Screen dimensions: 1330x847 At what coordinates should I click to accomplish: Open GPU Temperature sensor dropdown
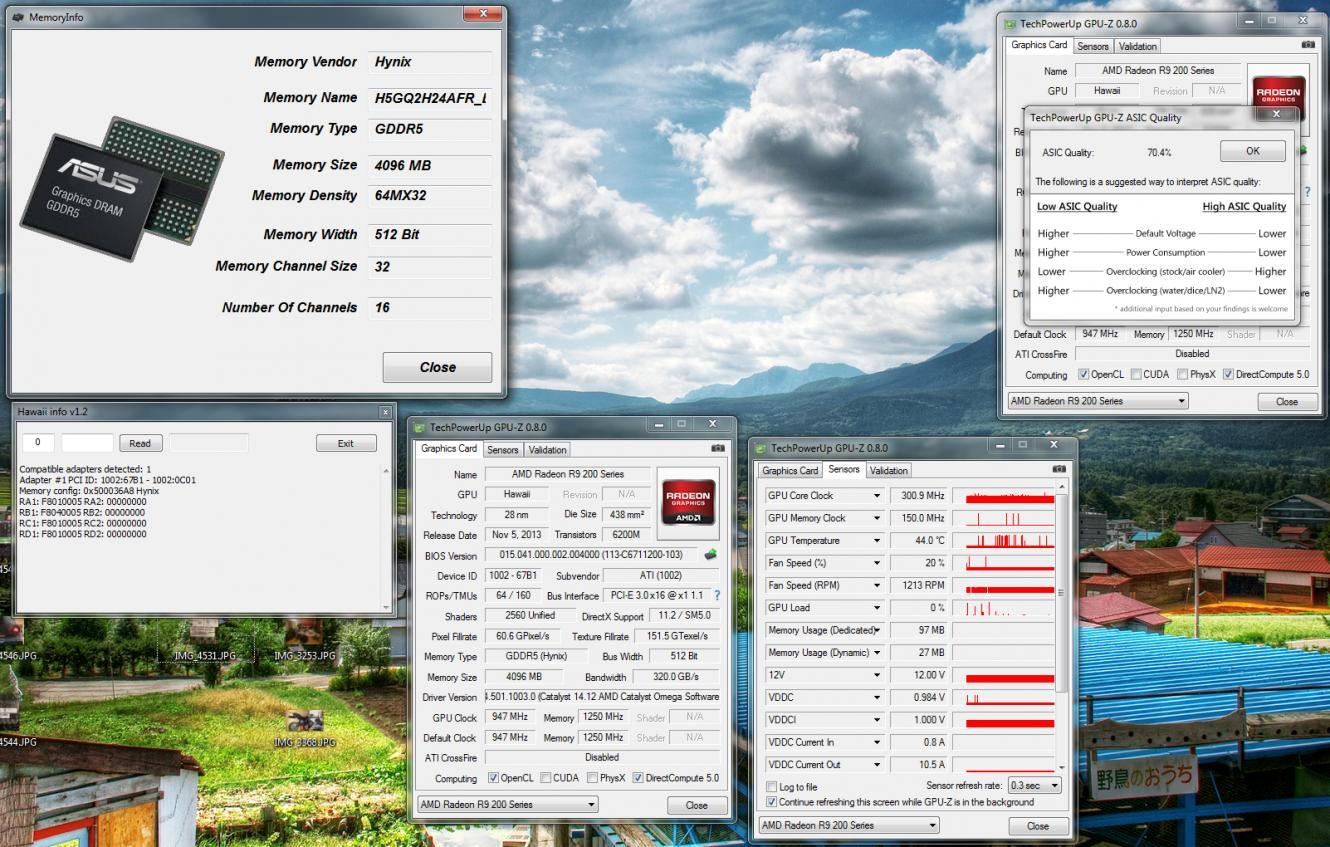click(877, 541)
